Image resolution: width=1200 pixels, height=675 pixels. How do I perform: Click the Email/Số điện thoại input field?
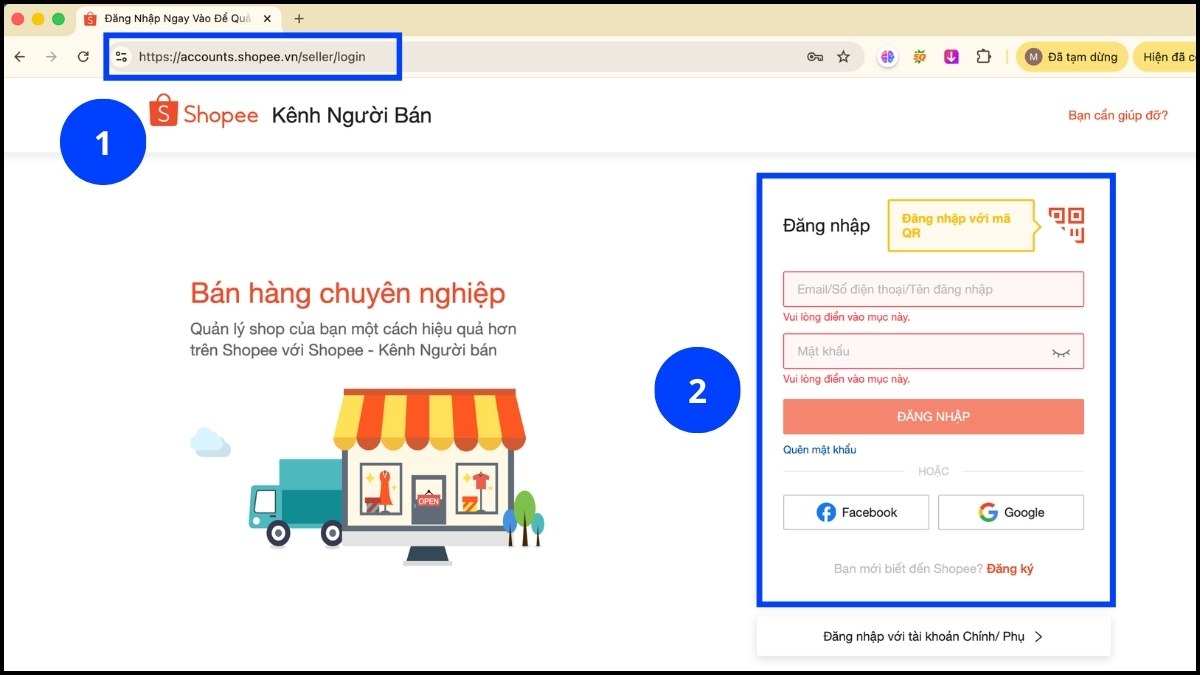click(x=932, y=288)
